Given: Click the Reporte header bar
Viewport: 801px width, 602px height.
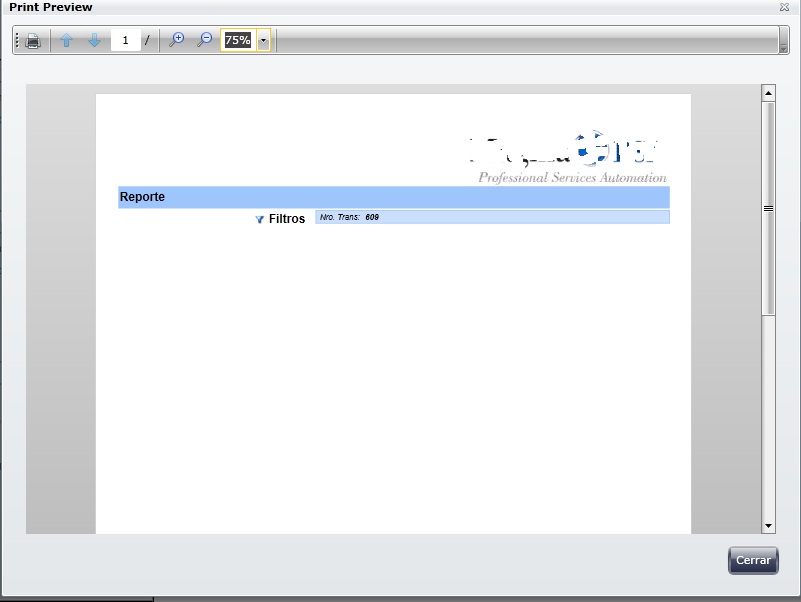Looking at the screenshot, I should click(394, 197).
